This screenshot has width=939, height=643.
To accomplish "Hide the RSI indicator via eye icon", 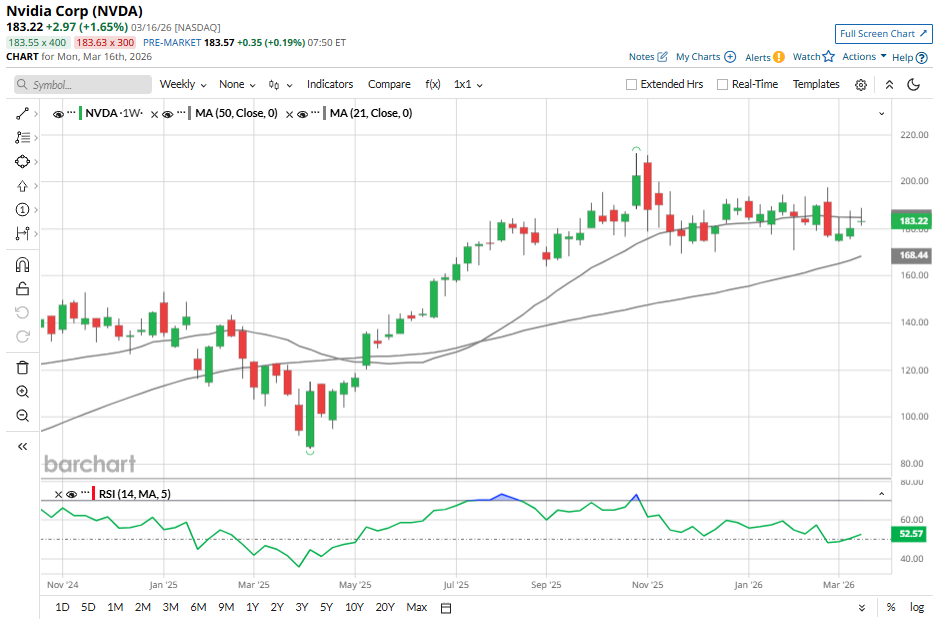I will (x=71, y=494).
